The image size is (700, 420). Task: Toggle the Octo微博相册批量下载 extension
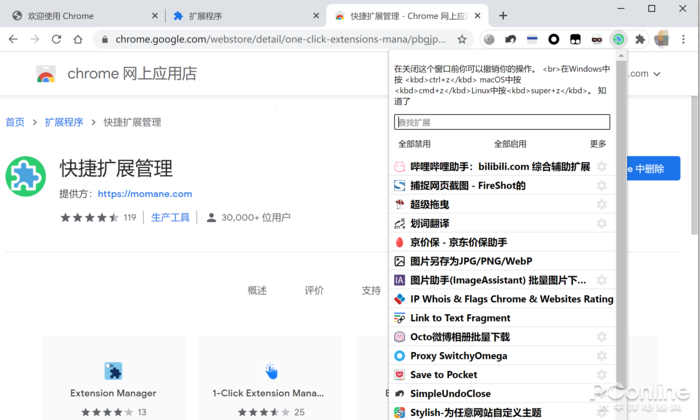pyautogui.click(x=460, y=337)
